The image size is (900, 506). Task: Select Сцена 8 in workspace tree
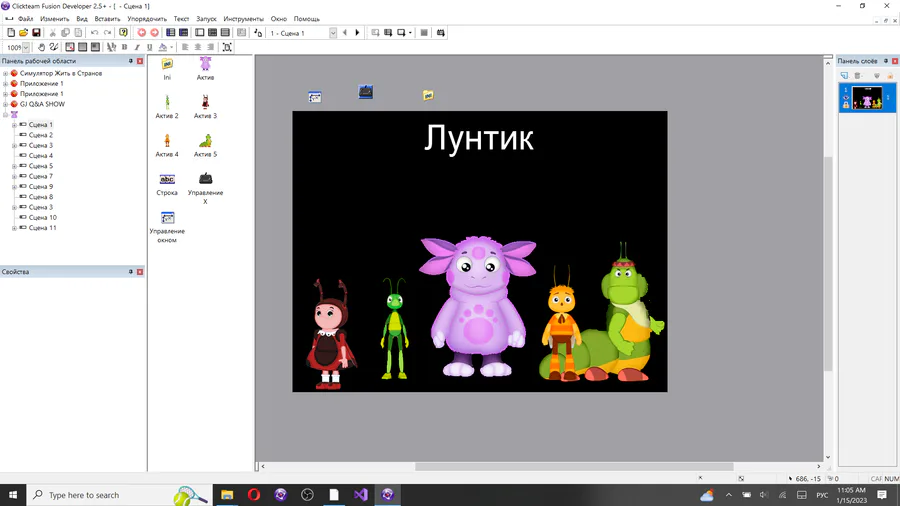[41, 197]
